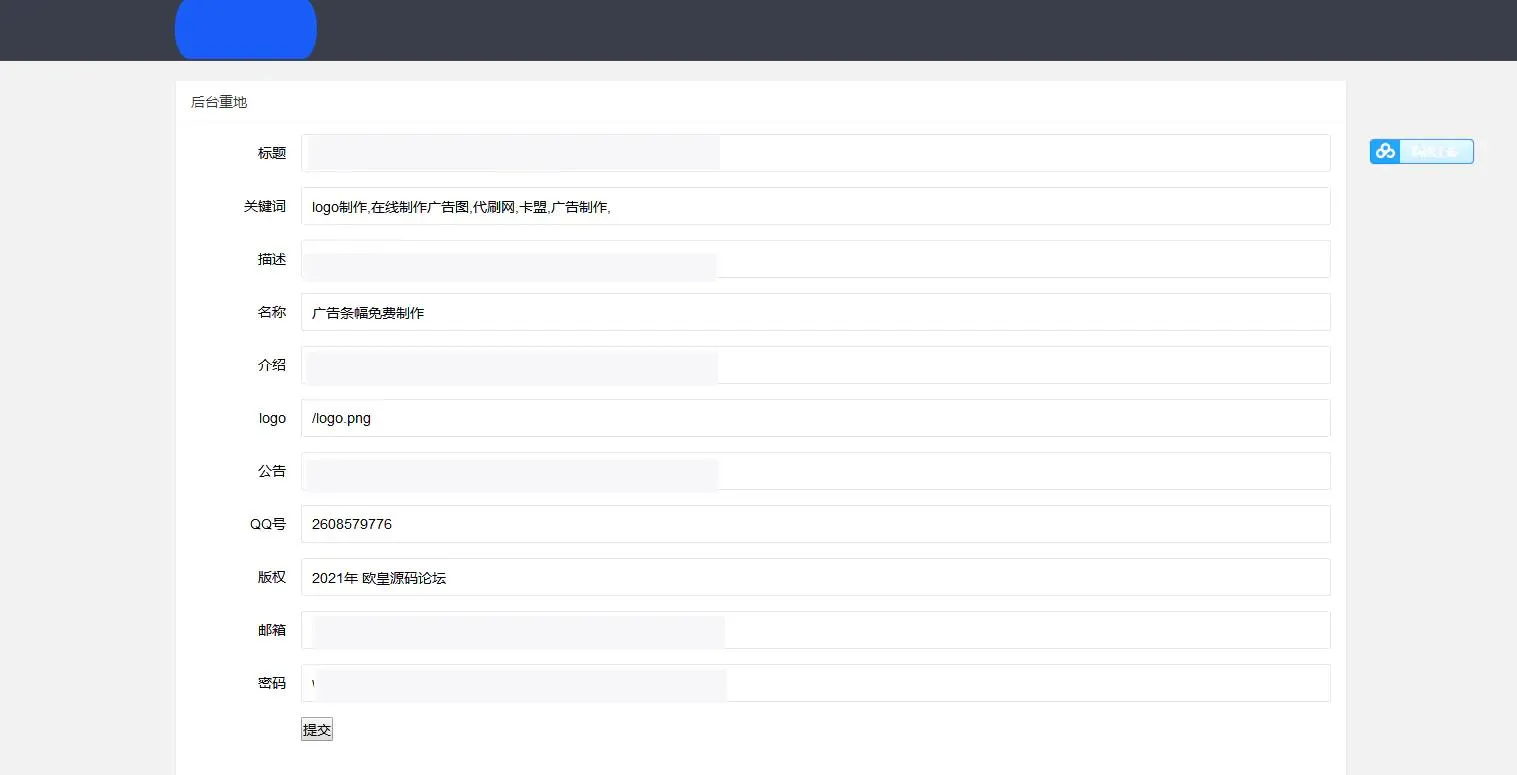Click the blue logo in the header

pyautogui.click(x=245, y=30)
